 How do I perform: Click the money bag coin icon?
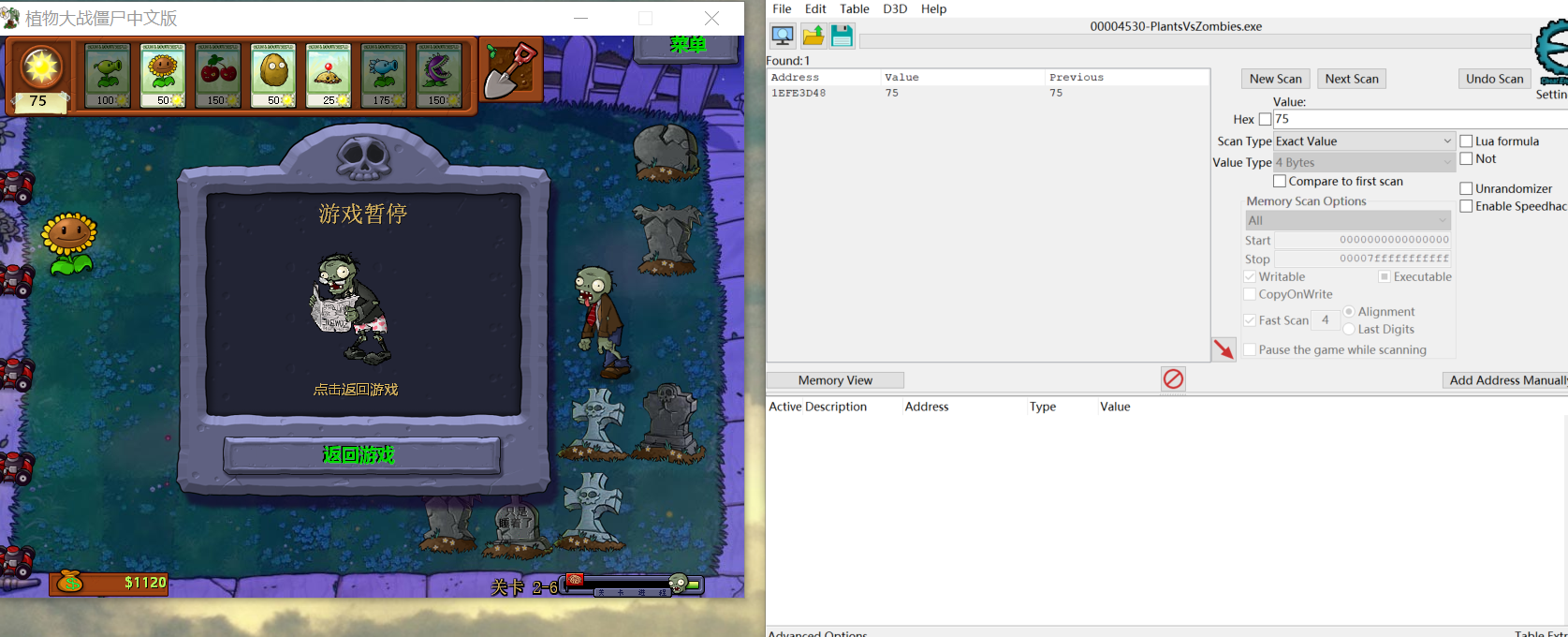tap(69, 583)
